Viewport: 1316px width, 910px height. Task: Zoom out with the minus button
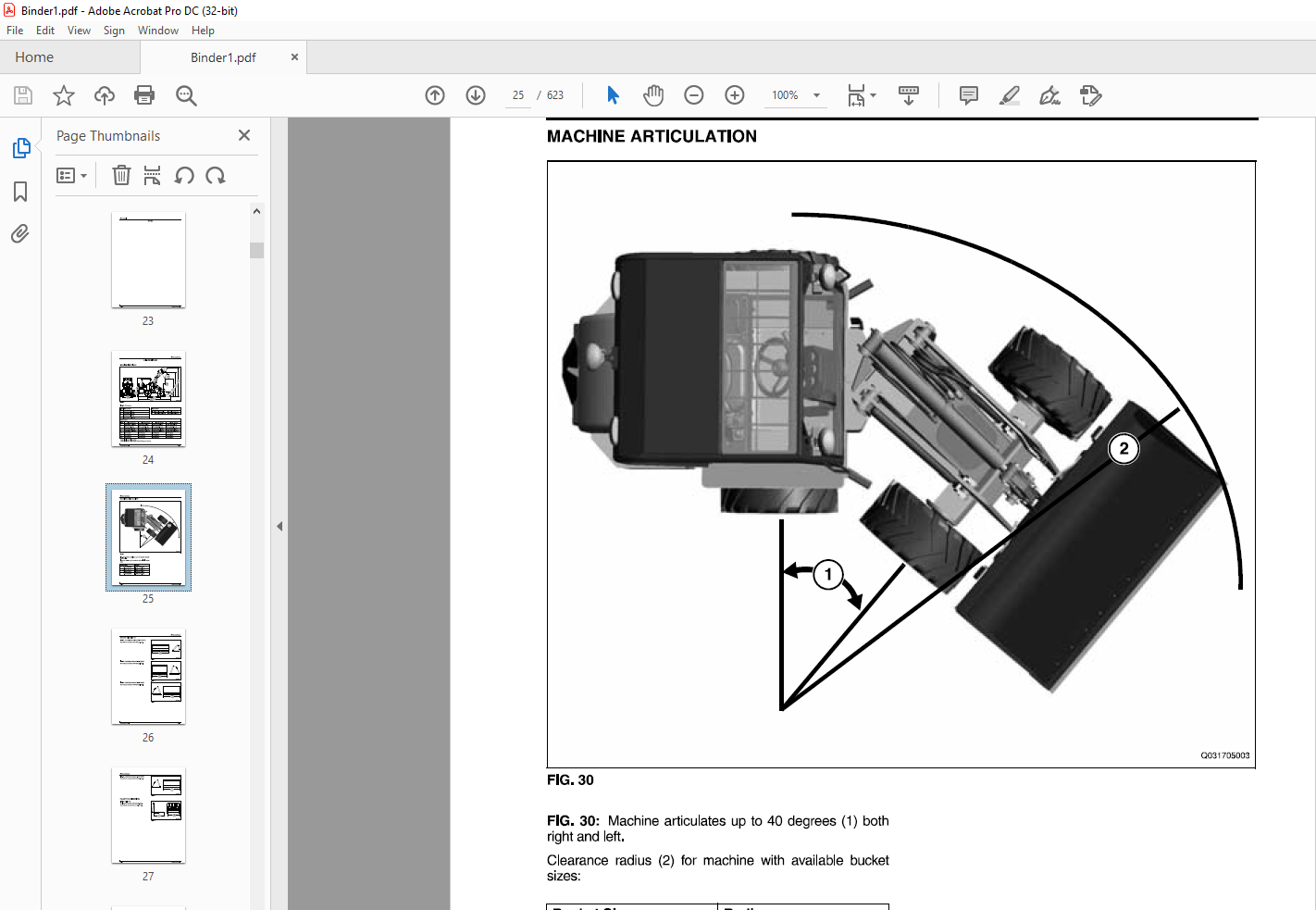[694, 95]
